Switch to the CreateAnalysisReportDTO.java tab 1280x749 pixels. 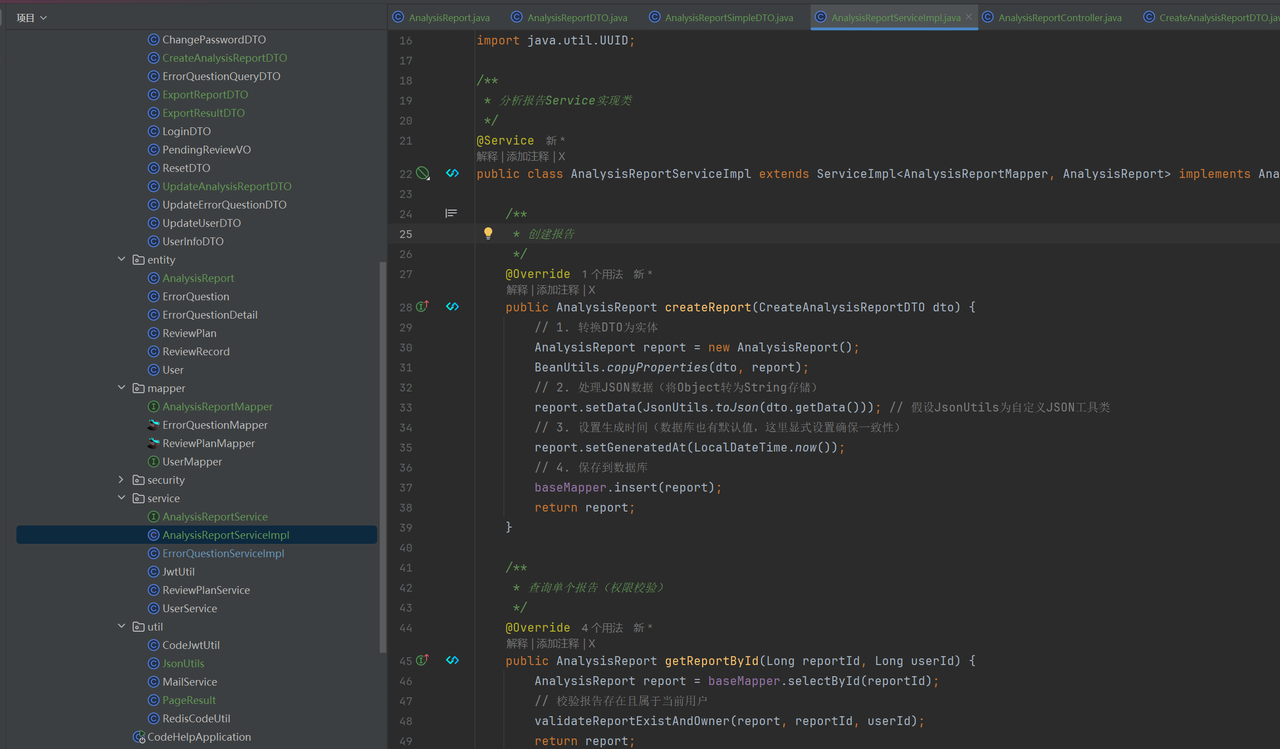(1210, 17)
